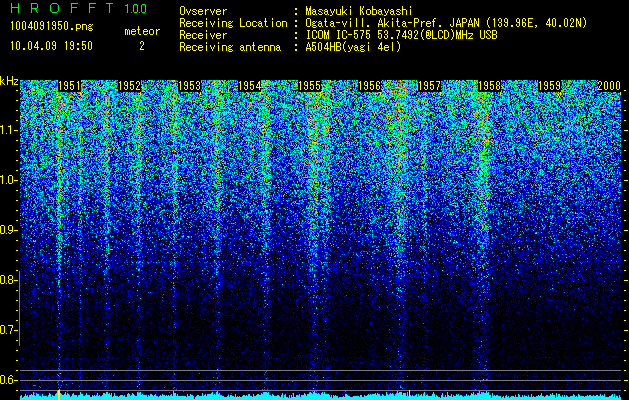This screenshot has width=629, height=400.
Task: Click the Receiving antenna label
Action: (230, 47)
